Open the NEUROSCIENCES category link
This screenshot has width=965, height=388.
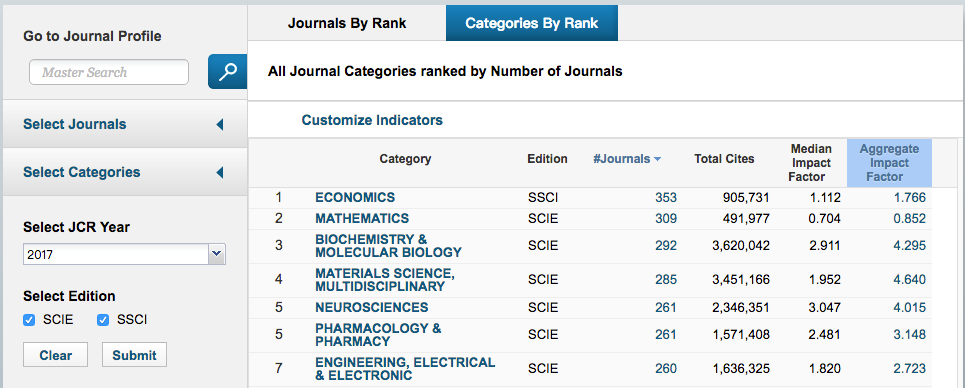tap(372, 307)
